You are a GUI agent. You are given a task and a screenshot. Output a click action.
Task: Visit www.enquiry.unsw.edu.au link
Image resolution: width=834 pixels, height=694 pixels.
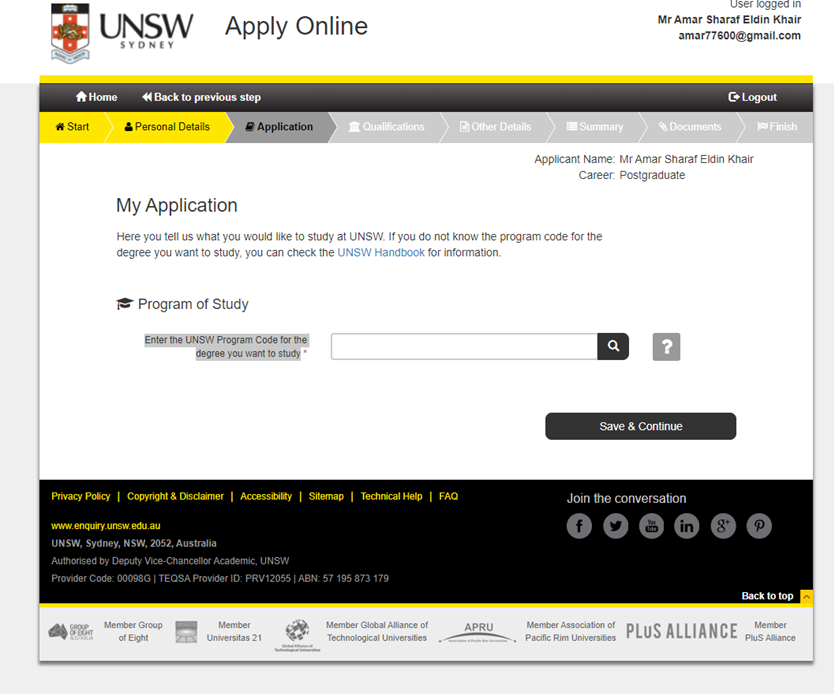106,526
